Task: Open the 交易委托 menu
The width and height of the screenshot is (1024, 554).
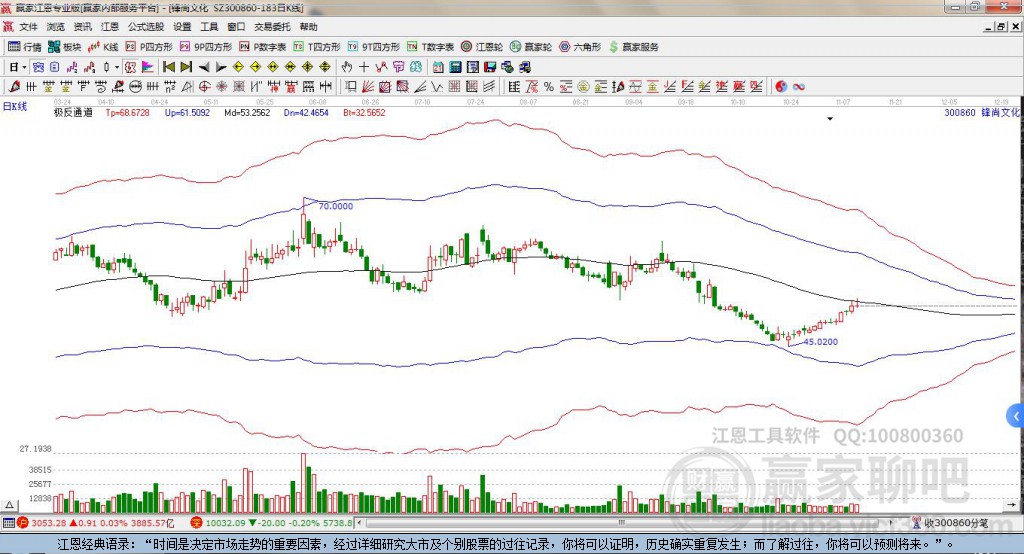Action: pyautogui.click(x=272, y=27)
